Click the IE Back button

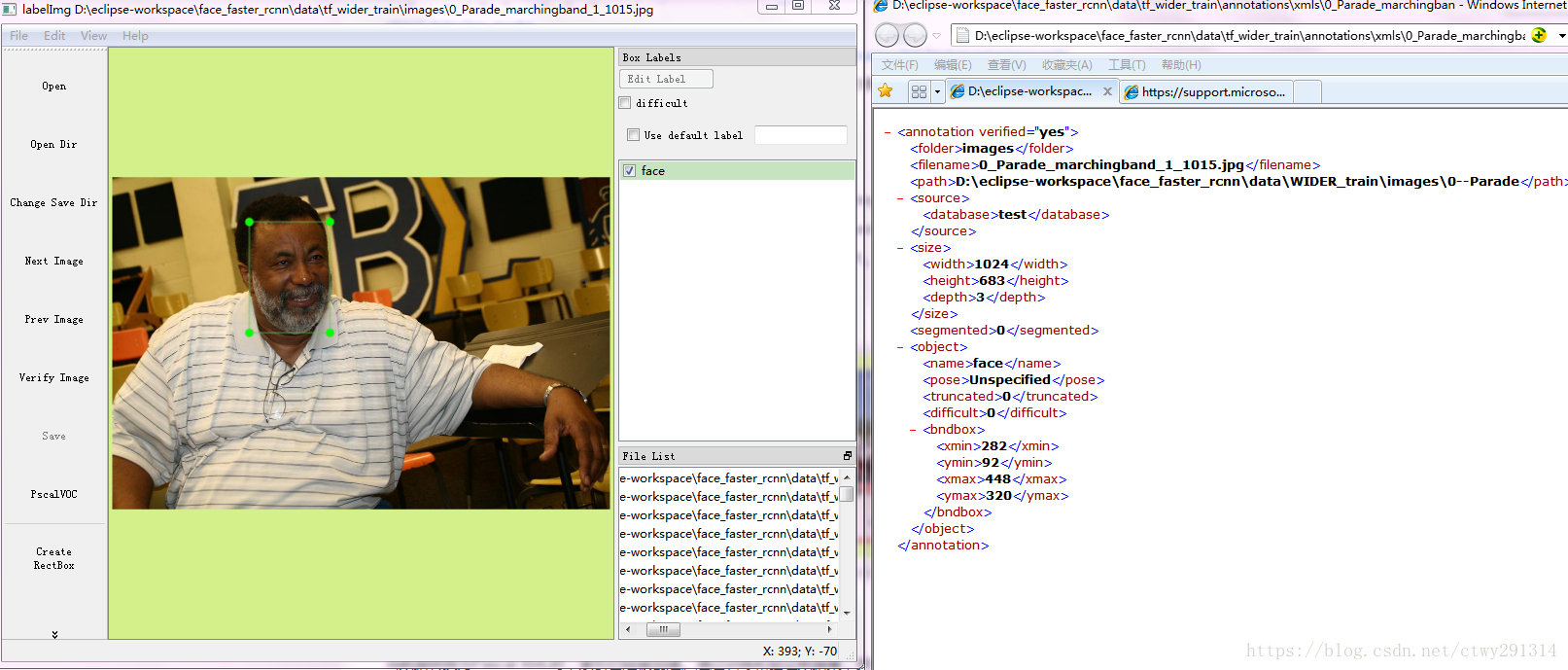click(x=887, y=36)
